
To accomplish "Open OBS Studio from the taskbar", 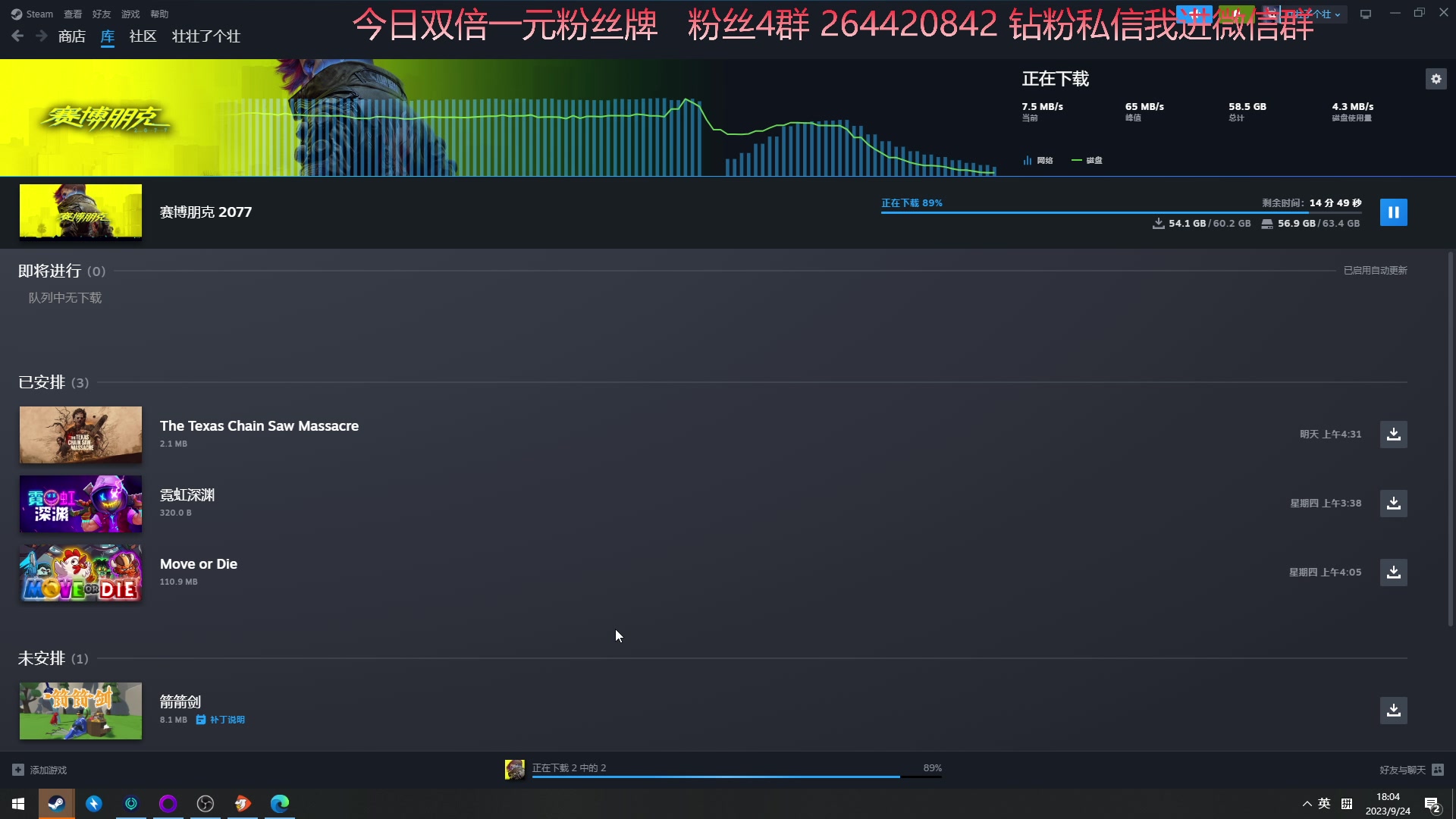I will (x=206, y=804).
